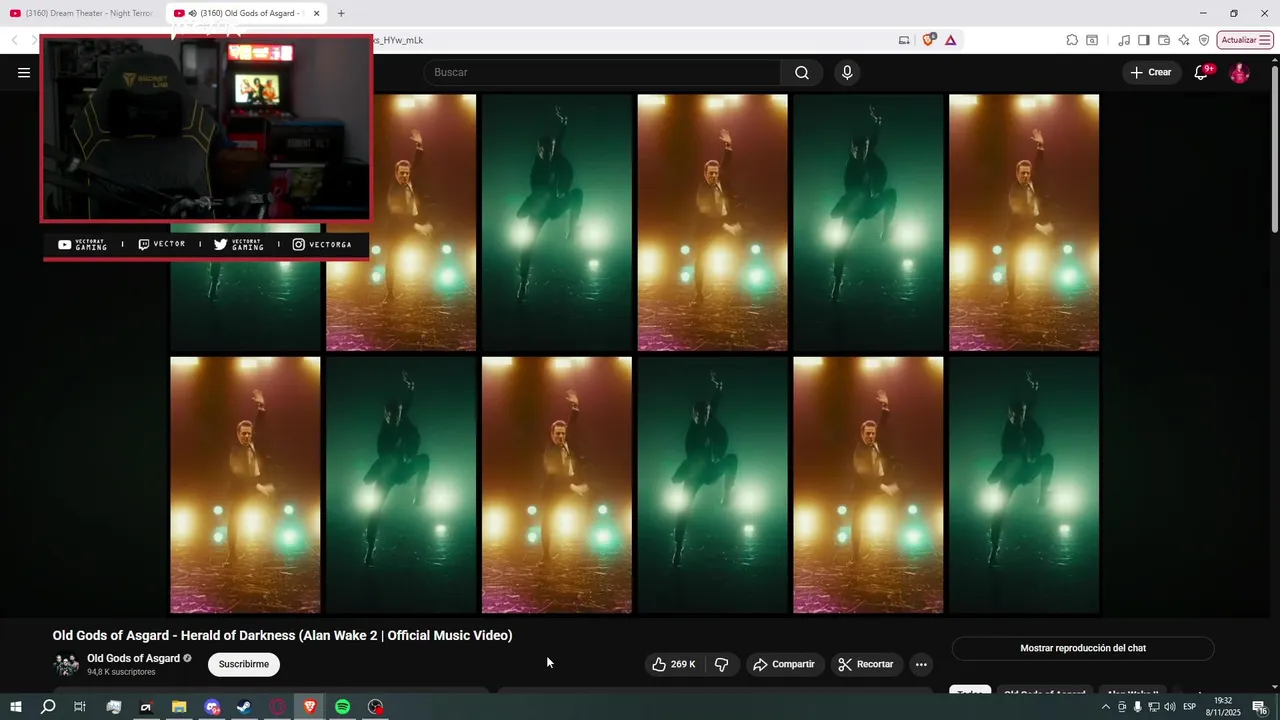Click the Crear button
Image resolution: width=1280 pixels, height=720 pixels.
tap(1151, 72)
